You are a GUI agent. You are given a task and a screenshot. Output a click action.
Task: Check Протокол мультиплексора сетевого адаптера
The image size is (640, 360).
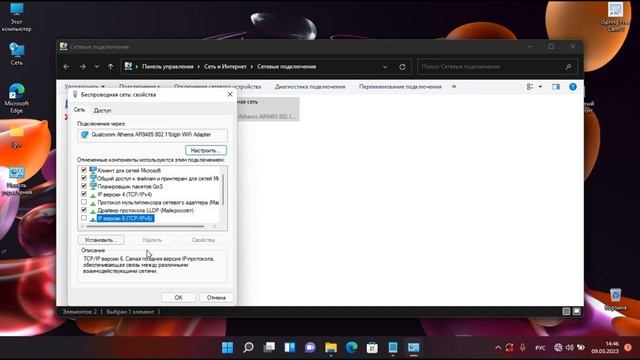pos(84,202)
